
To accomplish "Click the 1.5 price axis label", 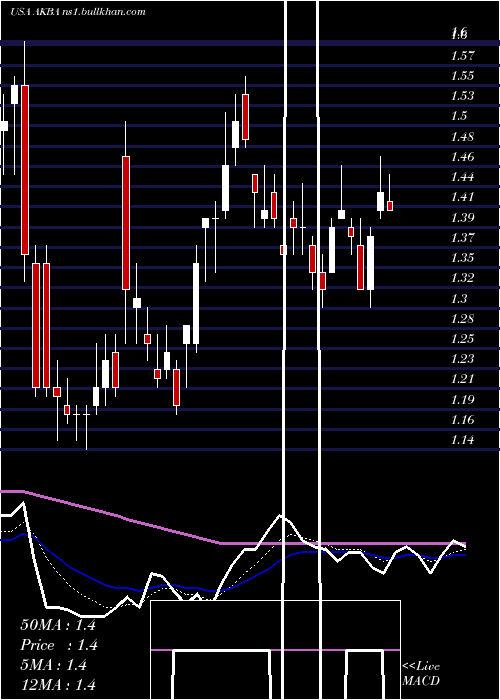I will tap(459, 116).
